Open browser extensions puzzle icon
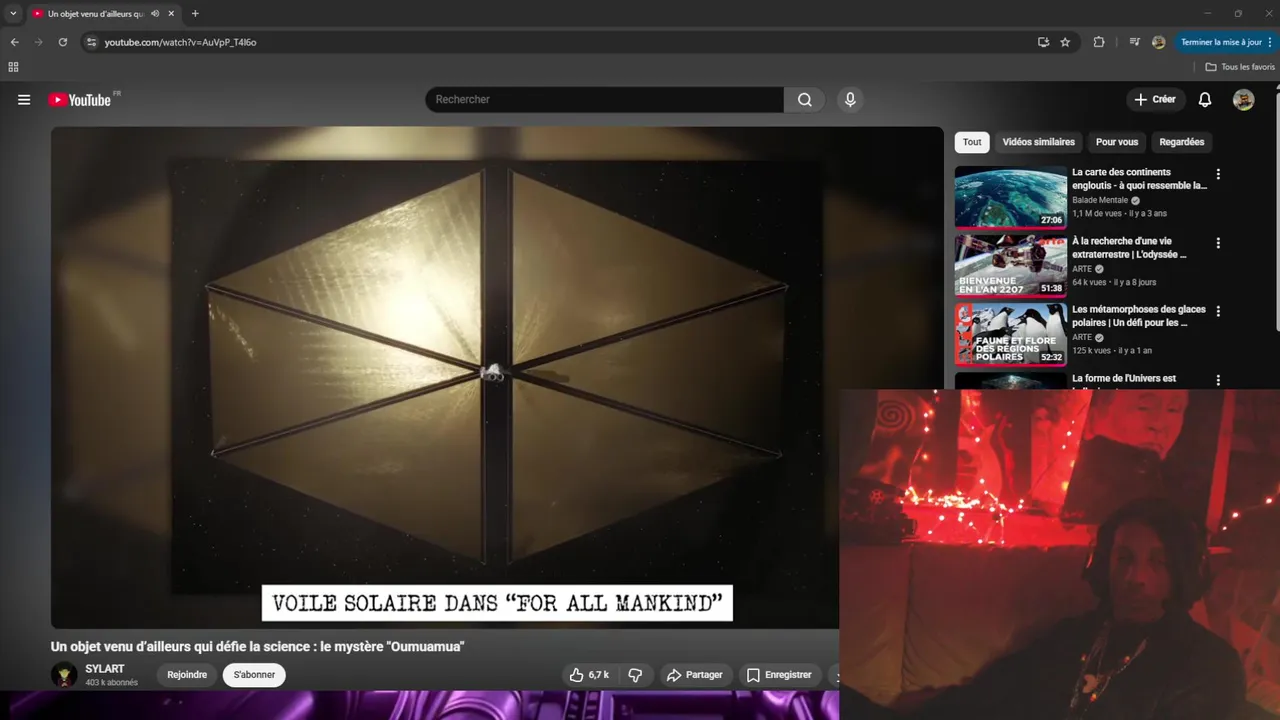 coord(1099,42)
